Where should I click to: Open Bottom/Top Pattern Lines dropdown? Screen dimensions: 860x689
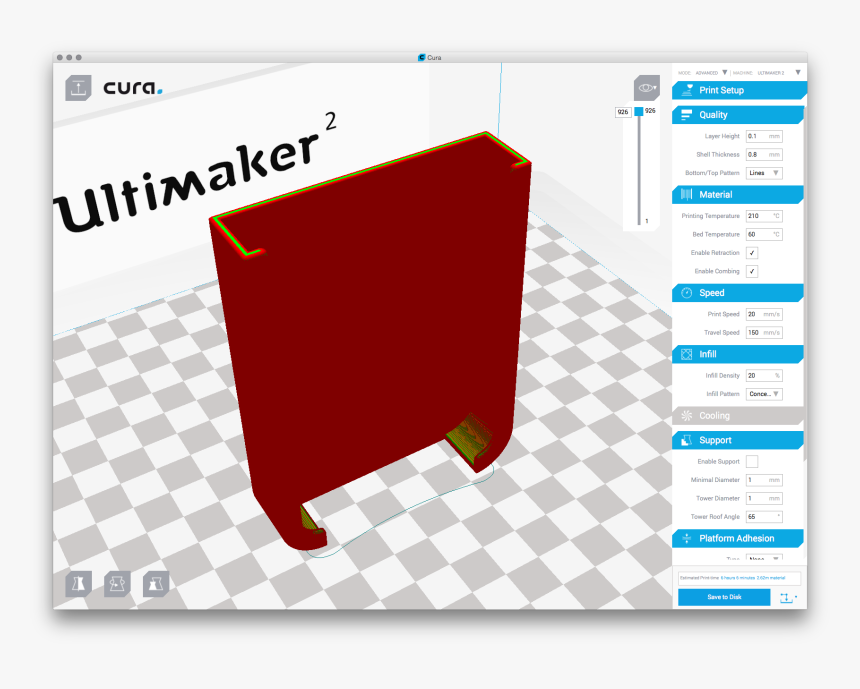764,173
